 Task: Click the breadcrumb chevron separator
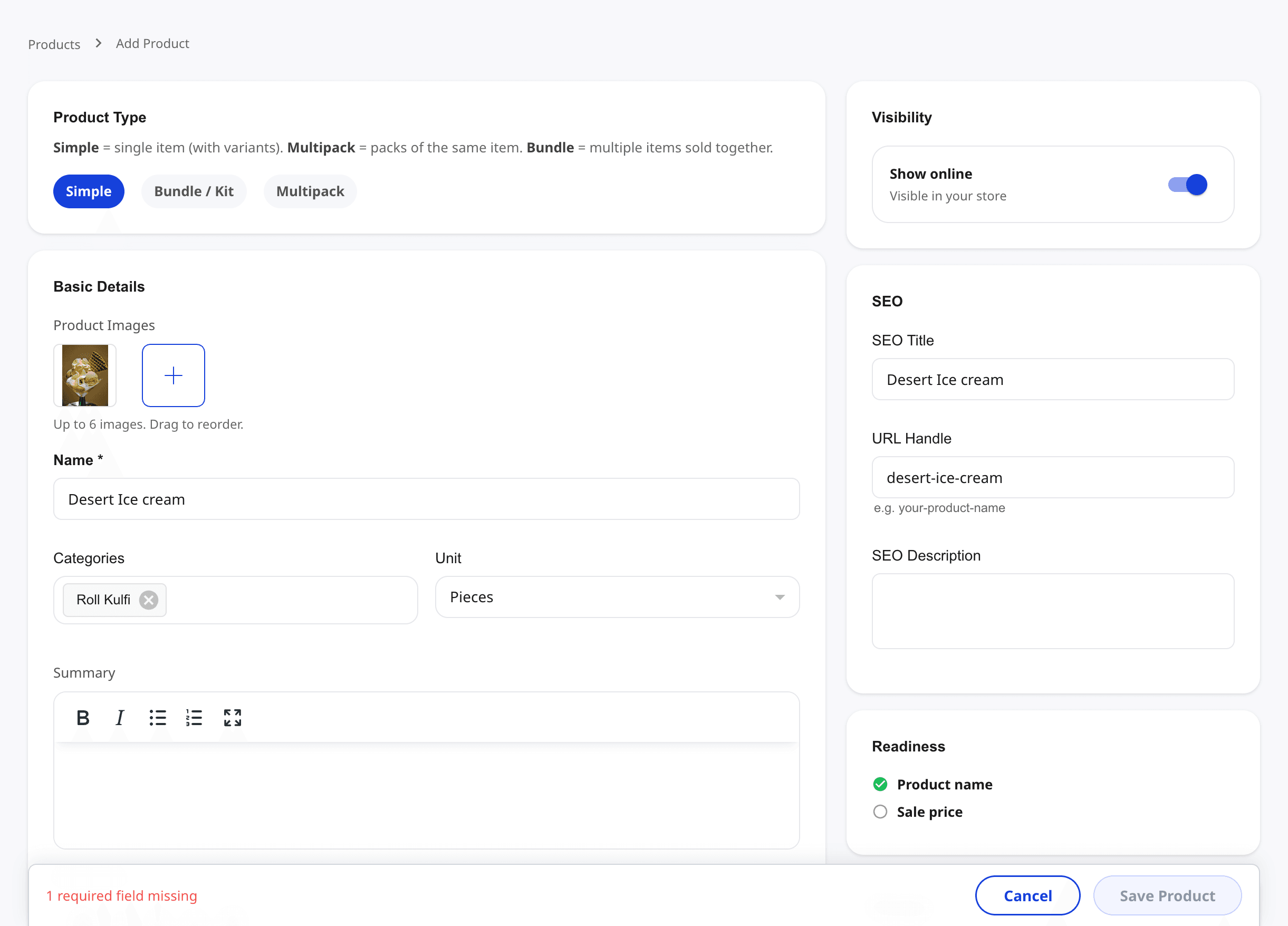pyautogui.click(x=98, y=43)
